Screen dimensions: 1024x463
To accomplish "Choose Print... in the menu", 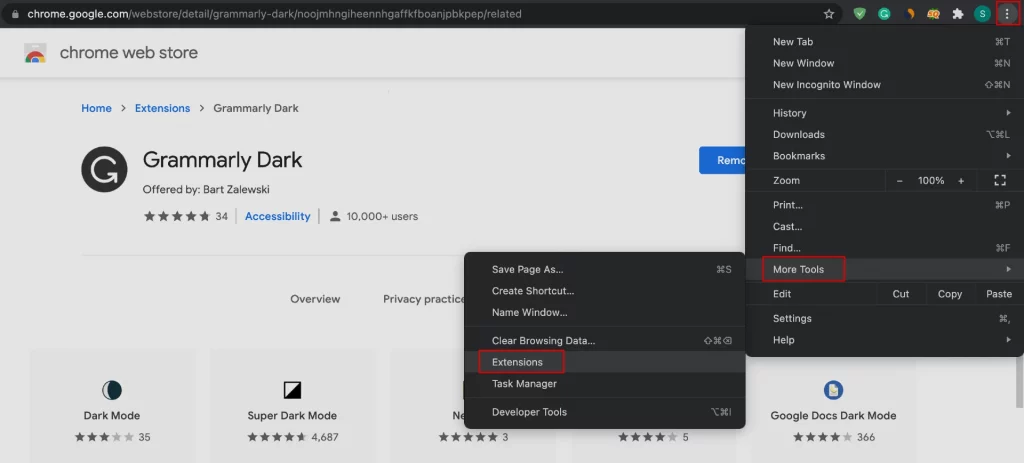I will click(884, 205).
